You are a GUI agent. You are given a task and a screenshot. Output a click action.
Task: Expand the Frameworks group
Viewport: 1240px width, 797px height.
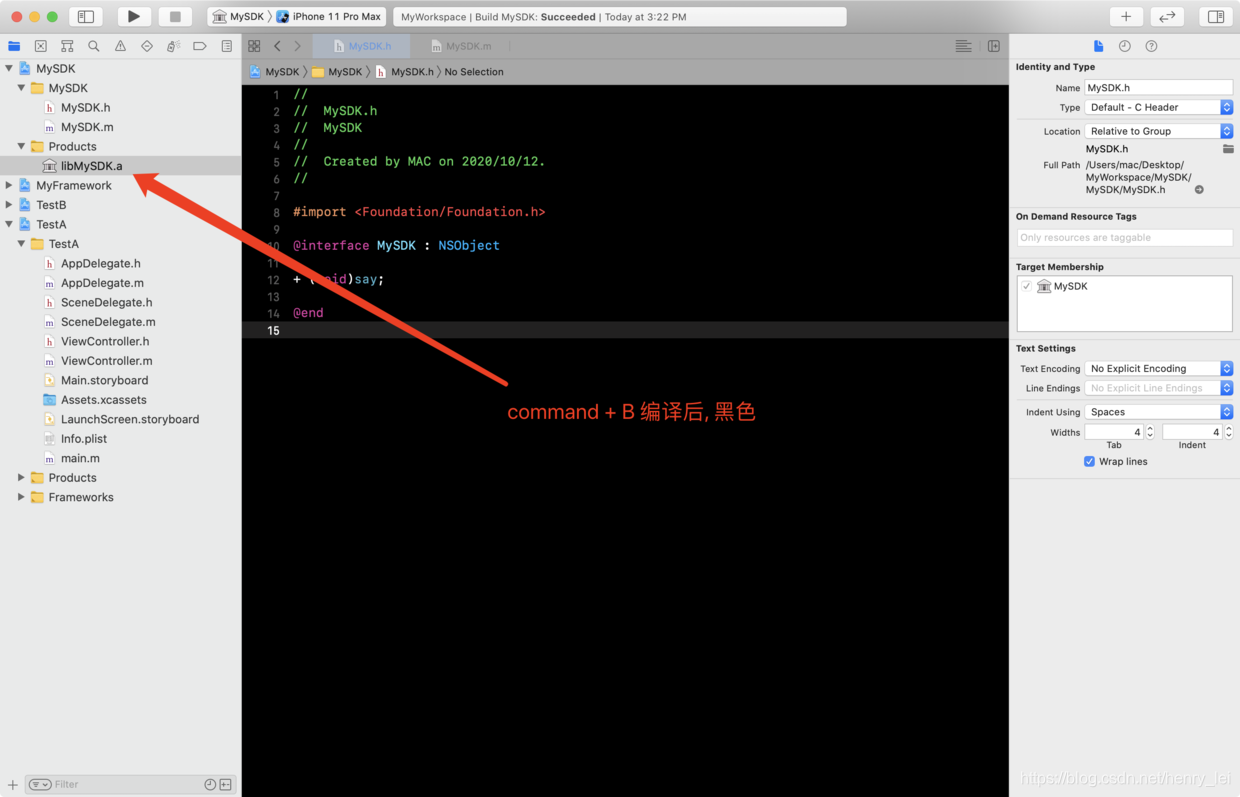pos(21,497)
